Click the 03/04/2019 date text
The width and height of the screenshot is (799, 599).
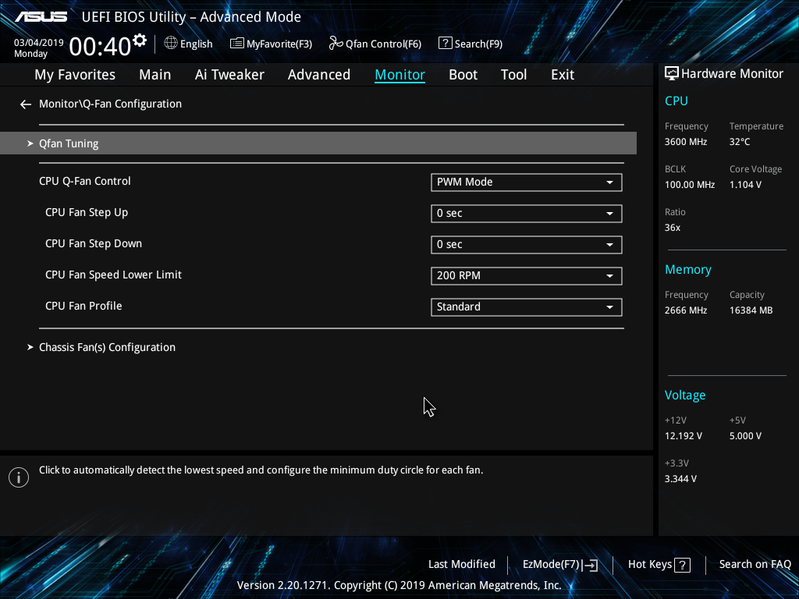pos(39,43)
